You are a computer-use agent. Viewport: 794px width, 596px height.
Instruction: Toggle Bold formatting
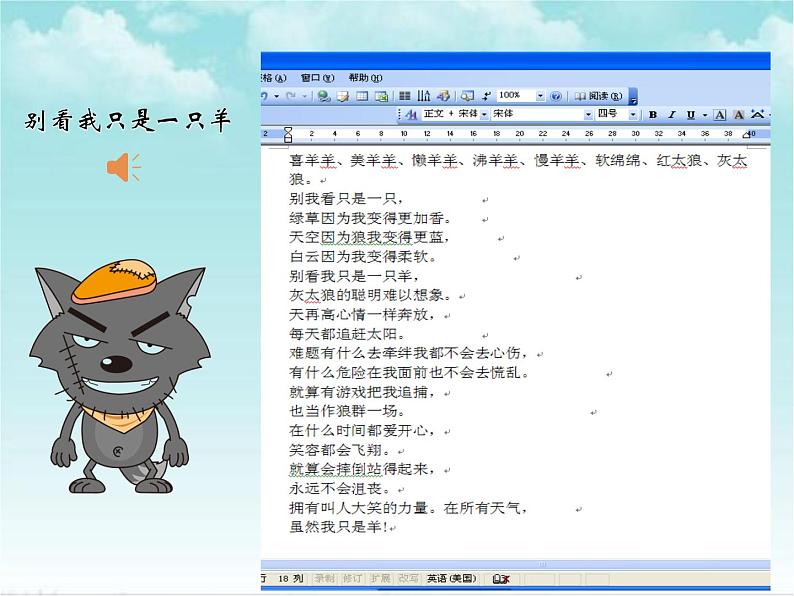click(653, 115)
